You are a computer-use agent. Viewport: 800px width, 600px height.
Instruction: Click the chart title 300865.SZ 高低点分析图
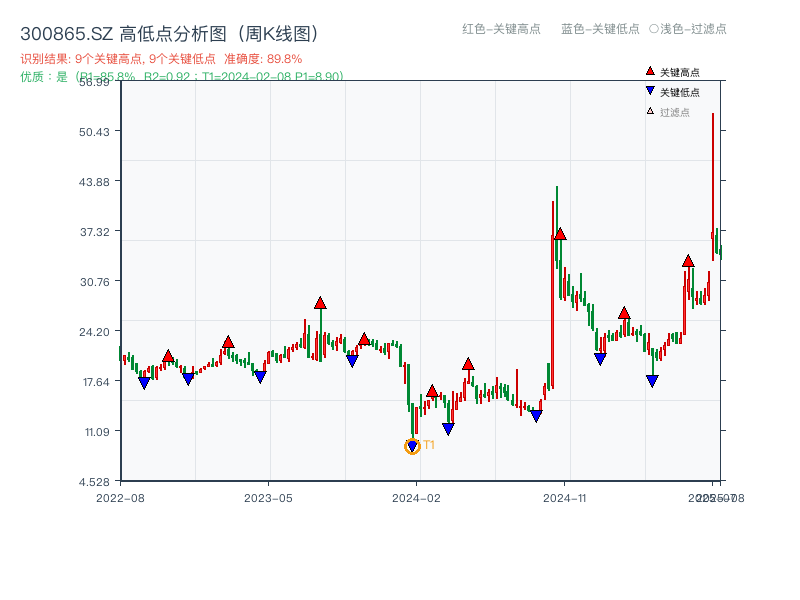click(169, 34)
